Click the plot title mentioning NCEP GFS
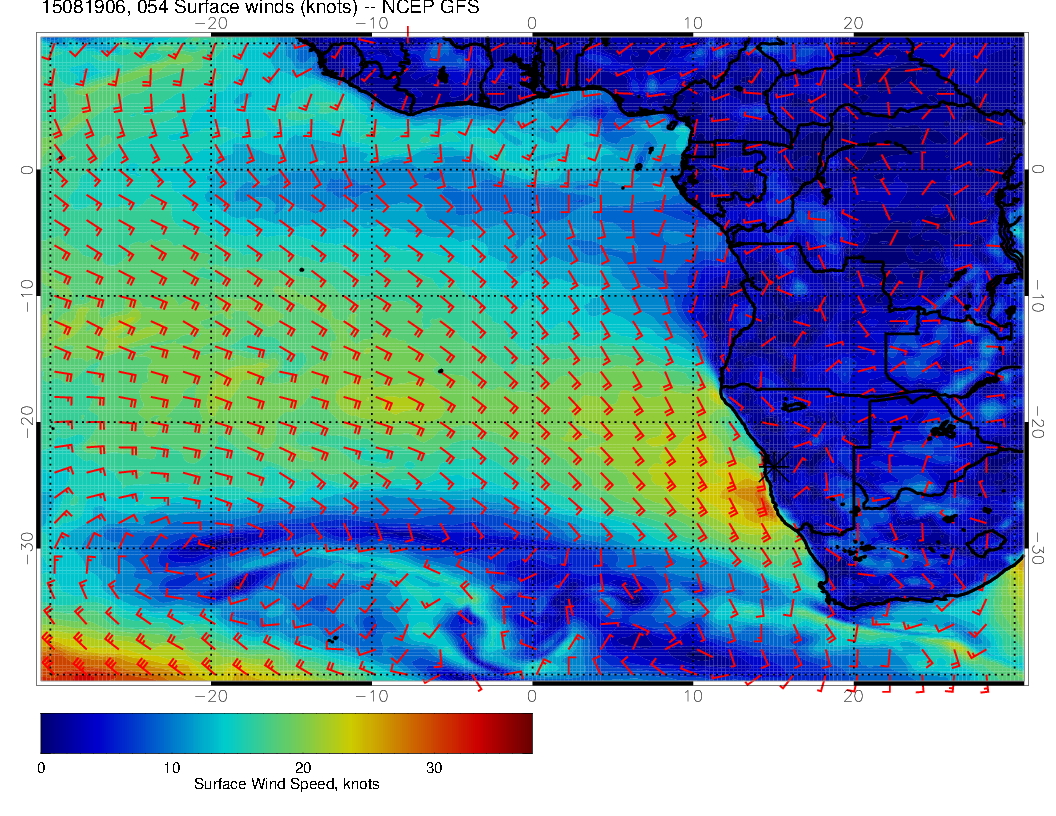The width and height of the screenshot is (1056, 816). (x=260, y=8)
